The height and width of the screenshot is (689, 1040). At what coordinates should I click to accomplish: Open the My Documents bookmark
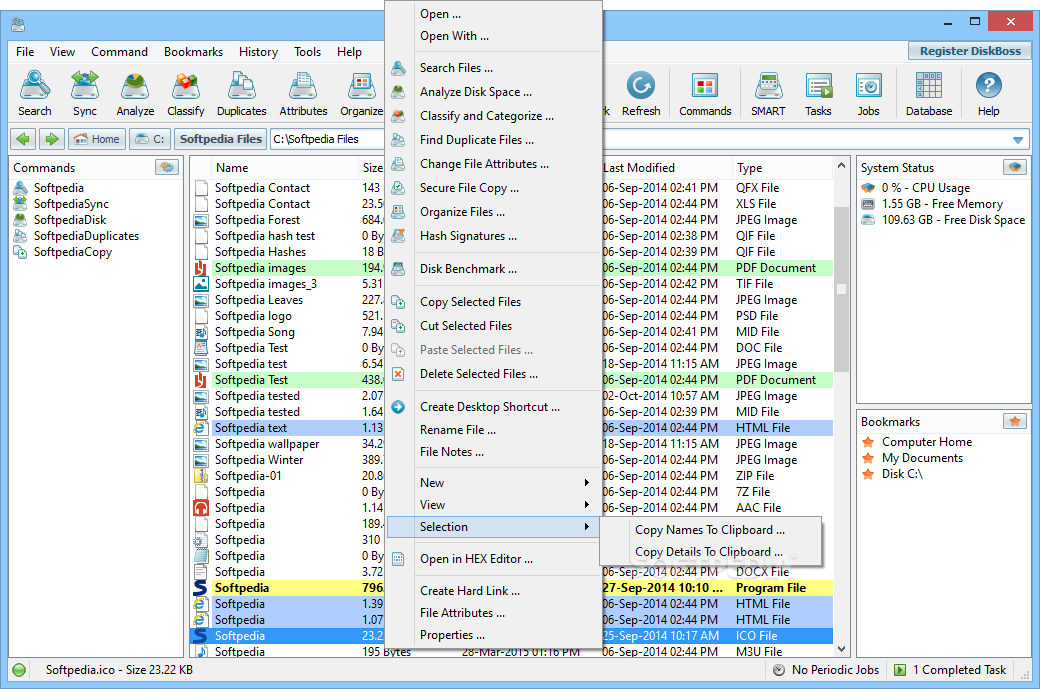tap(922, 458)
